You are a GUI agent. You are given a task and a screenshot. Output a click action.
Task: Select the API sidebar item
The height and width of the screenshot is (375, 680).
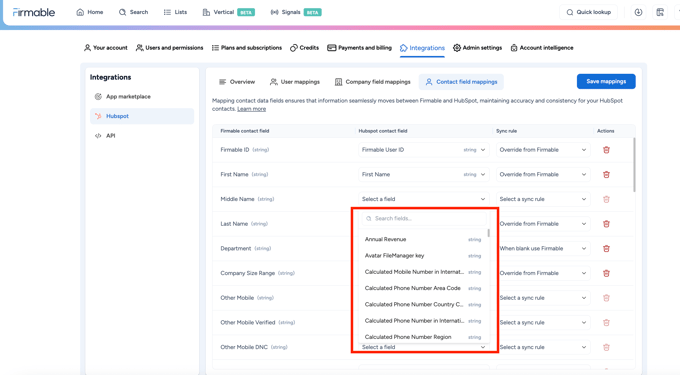click(111, 136)
